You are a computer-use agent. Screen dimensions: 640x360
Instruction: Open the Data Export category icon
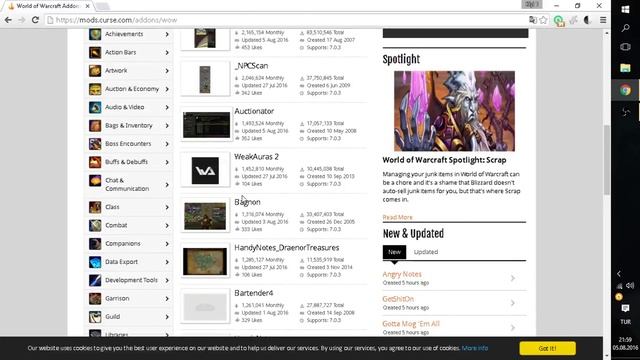95,262
